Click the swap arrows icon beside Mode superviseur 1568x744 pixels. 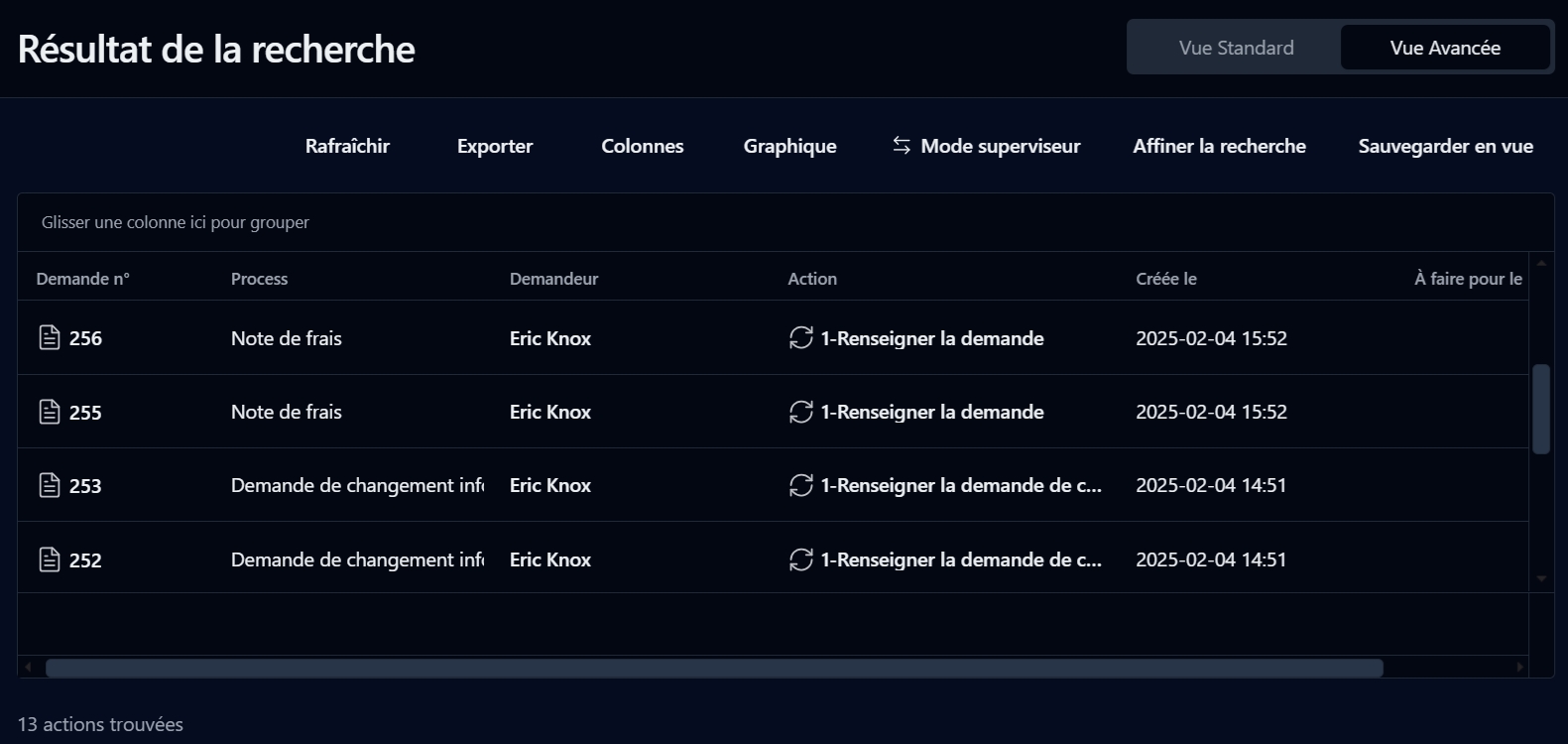pos(901,146)
